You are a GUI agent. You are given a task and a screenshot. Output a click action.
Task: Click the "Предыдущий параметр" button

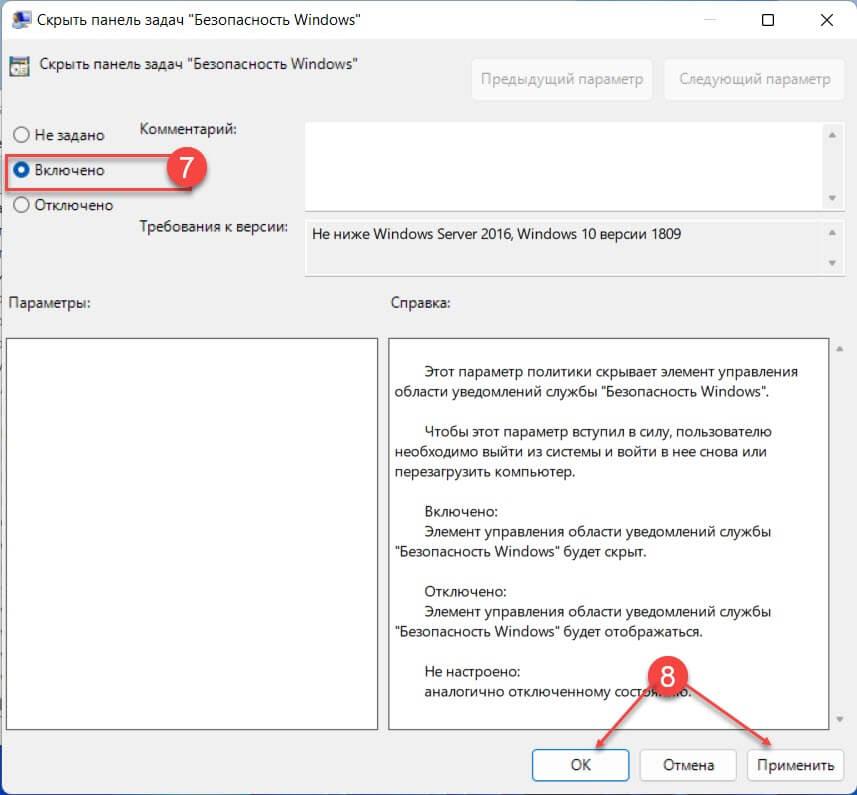point(562,79)
